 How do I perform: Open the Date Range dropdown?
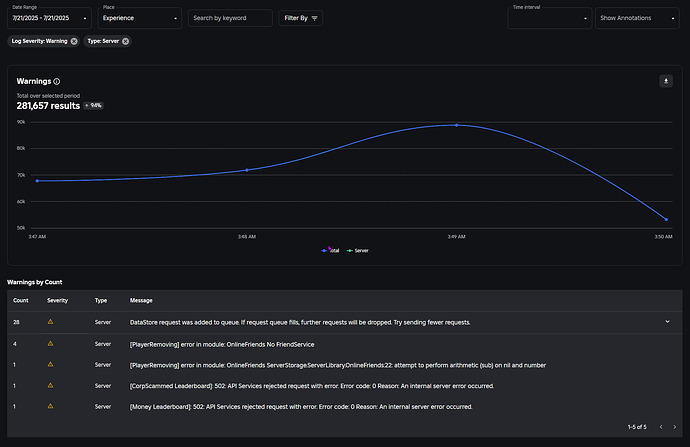click(x=50, y=18)
